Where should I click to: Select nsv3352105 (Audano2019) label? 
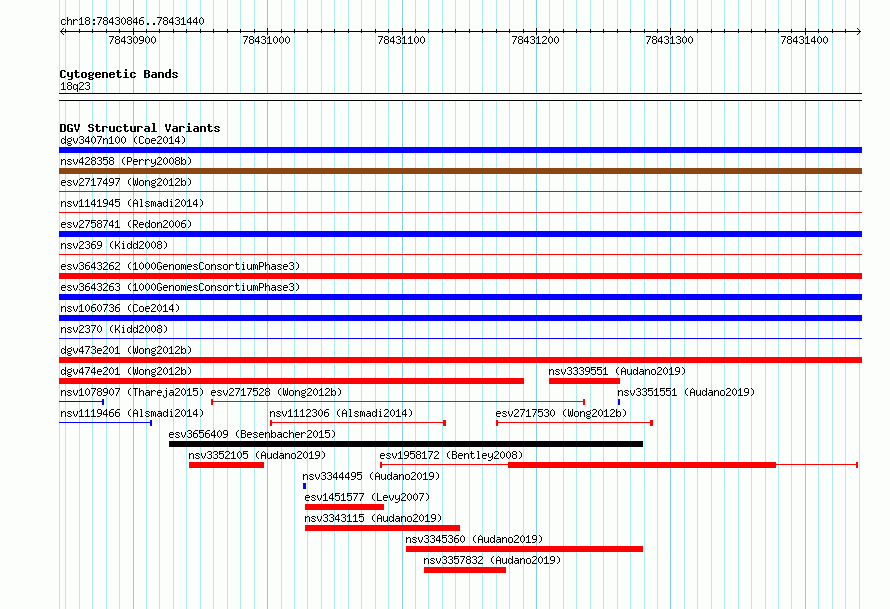click(257, 455)
